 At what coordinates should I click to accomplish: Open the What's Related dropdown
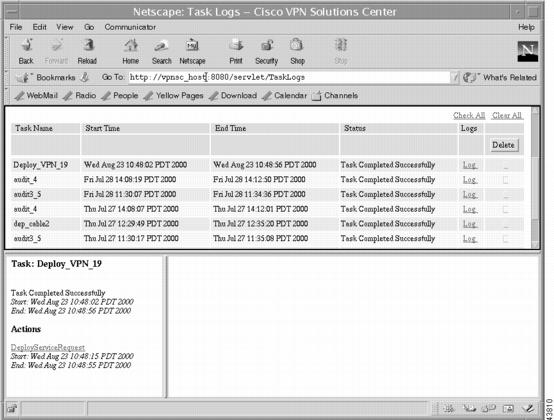point(500,77)
